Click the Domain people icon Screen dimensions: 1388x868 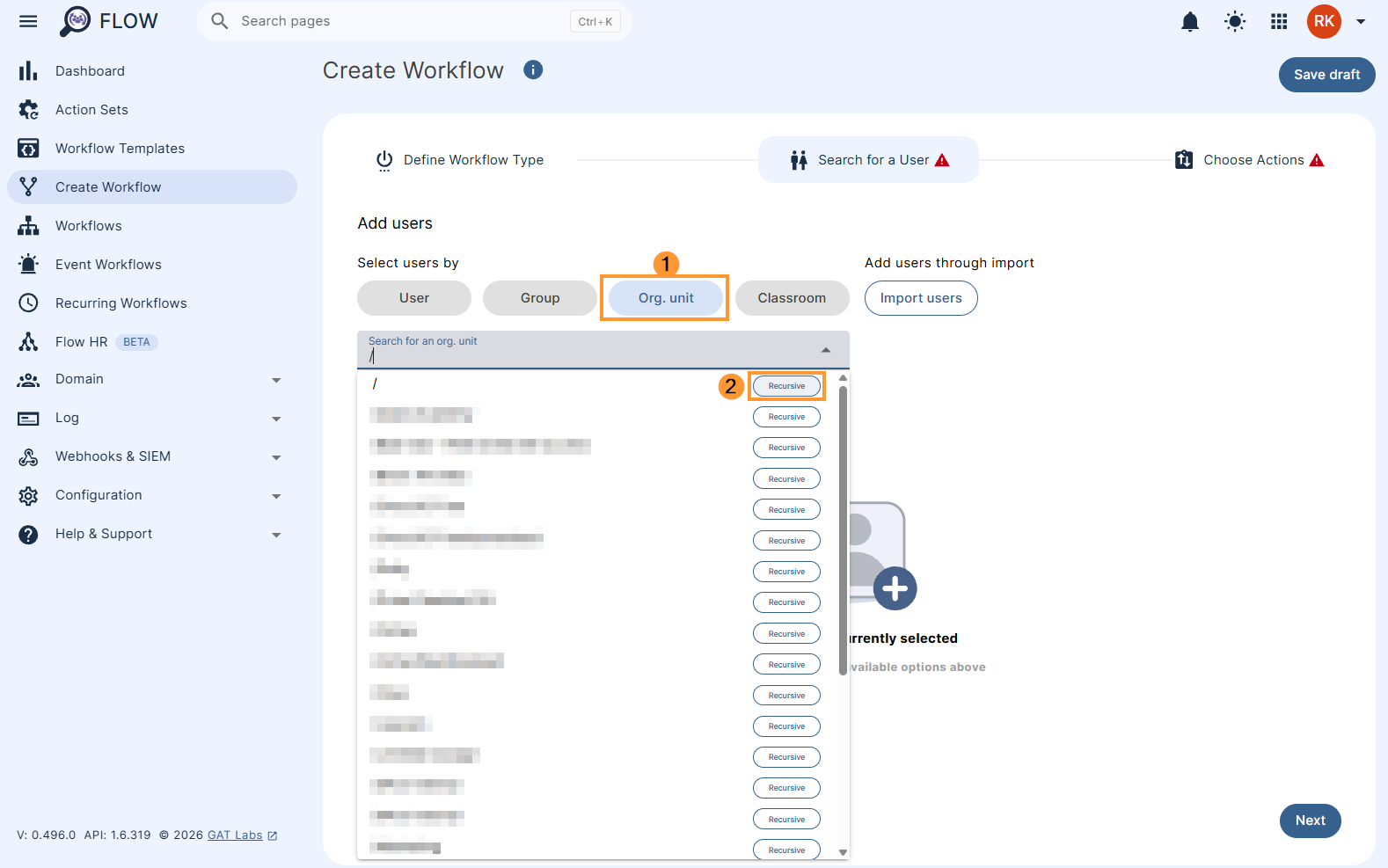(x=28, y=380)
